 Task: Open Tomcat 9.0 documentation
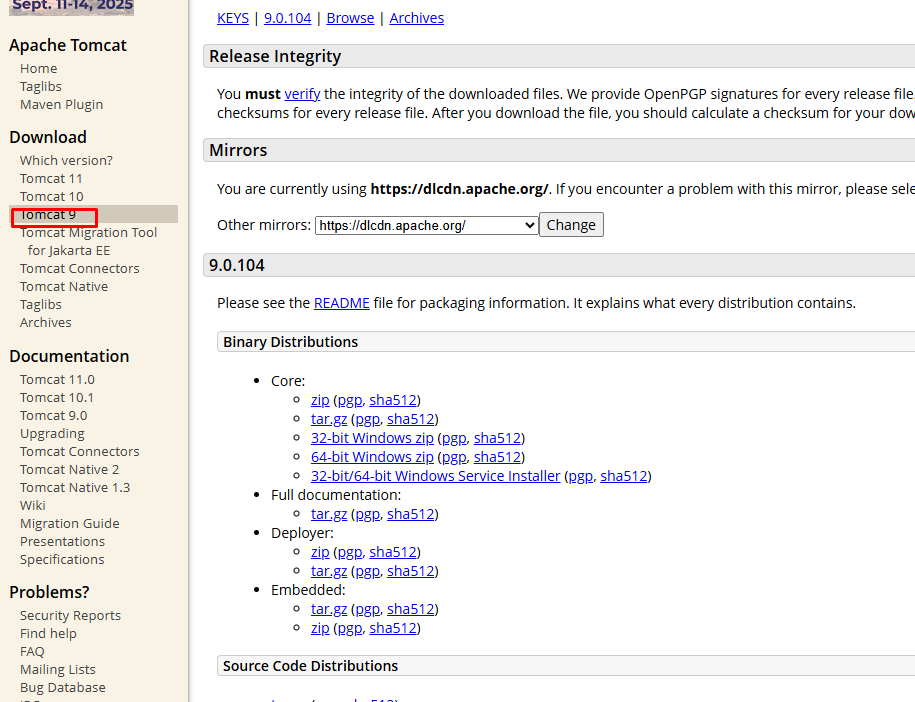(54, 416)
